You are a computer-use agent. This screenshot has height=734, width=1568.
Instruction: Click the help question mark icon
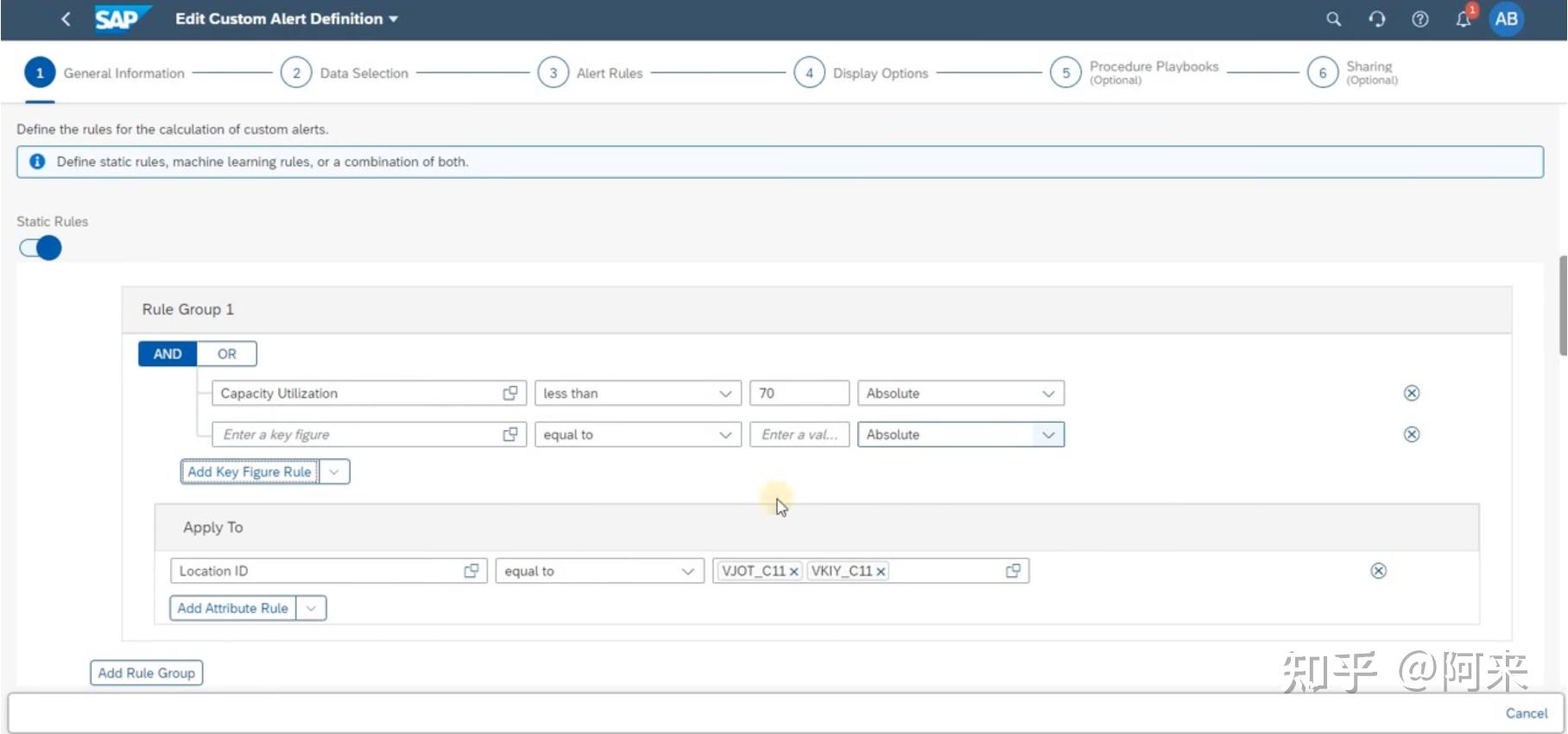click(x=1420, y=19)
